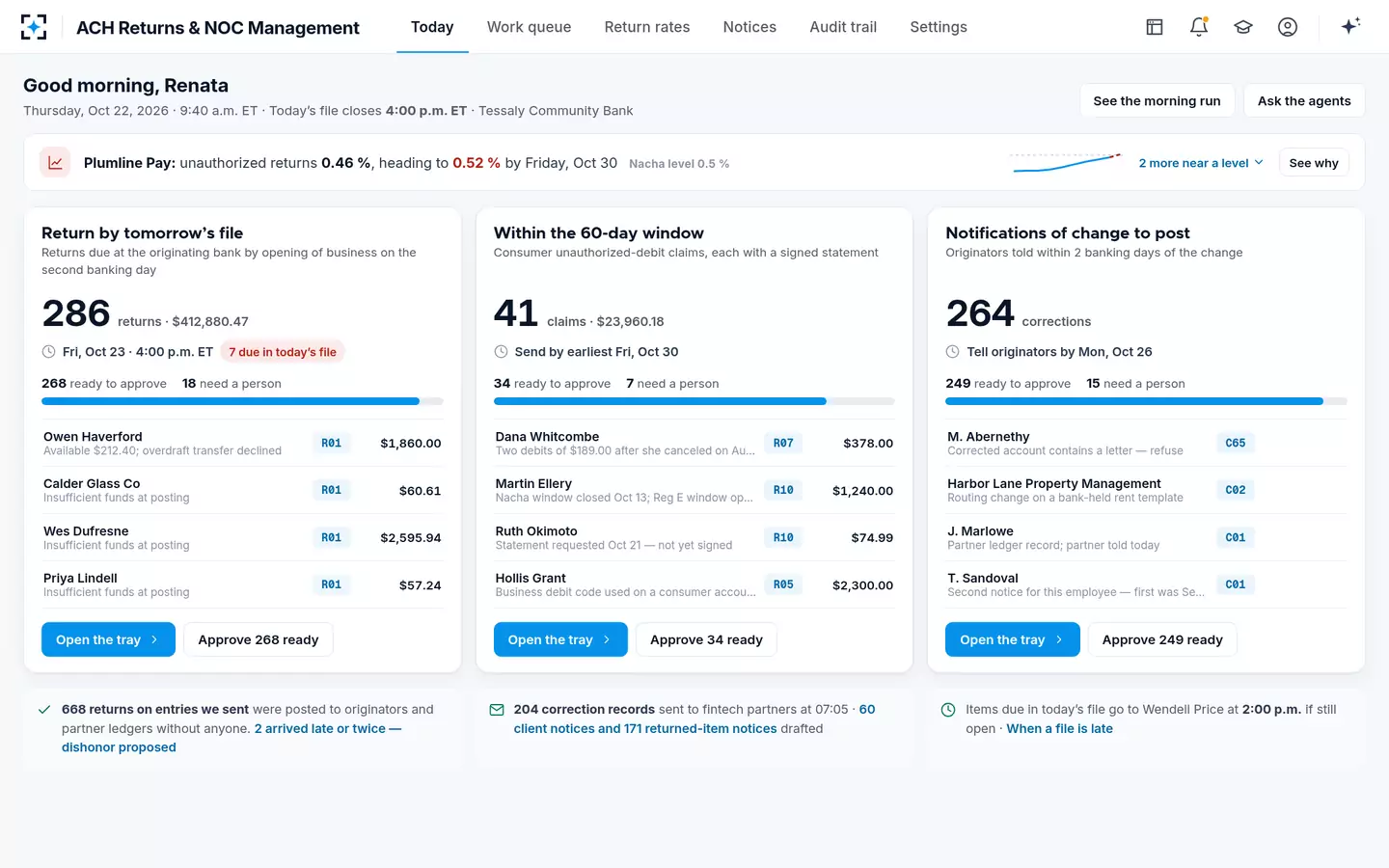Open the Settings tab

[x=939, y=27]
